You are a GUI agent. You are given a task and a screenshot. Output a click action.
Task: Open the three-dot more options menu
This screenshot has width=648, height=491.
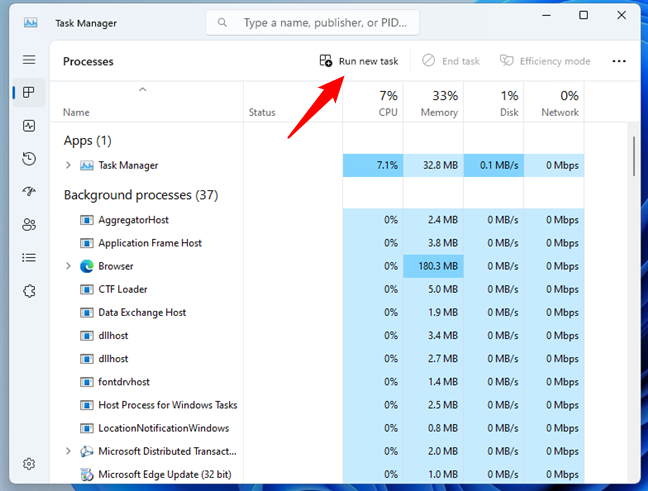point(619,61)
